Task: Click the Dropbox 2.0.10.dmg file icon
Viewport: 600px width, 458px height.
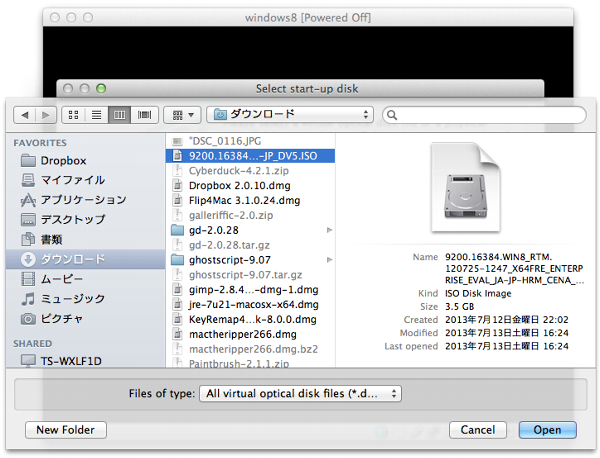Action: 177,186
